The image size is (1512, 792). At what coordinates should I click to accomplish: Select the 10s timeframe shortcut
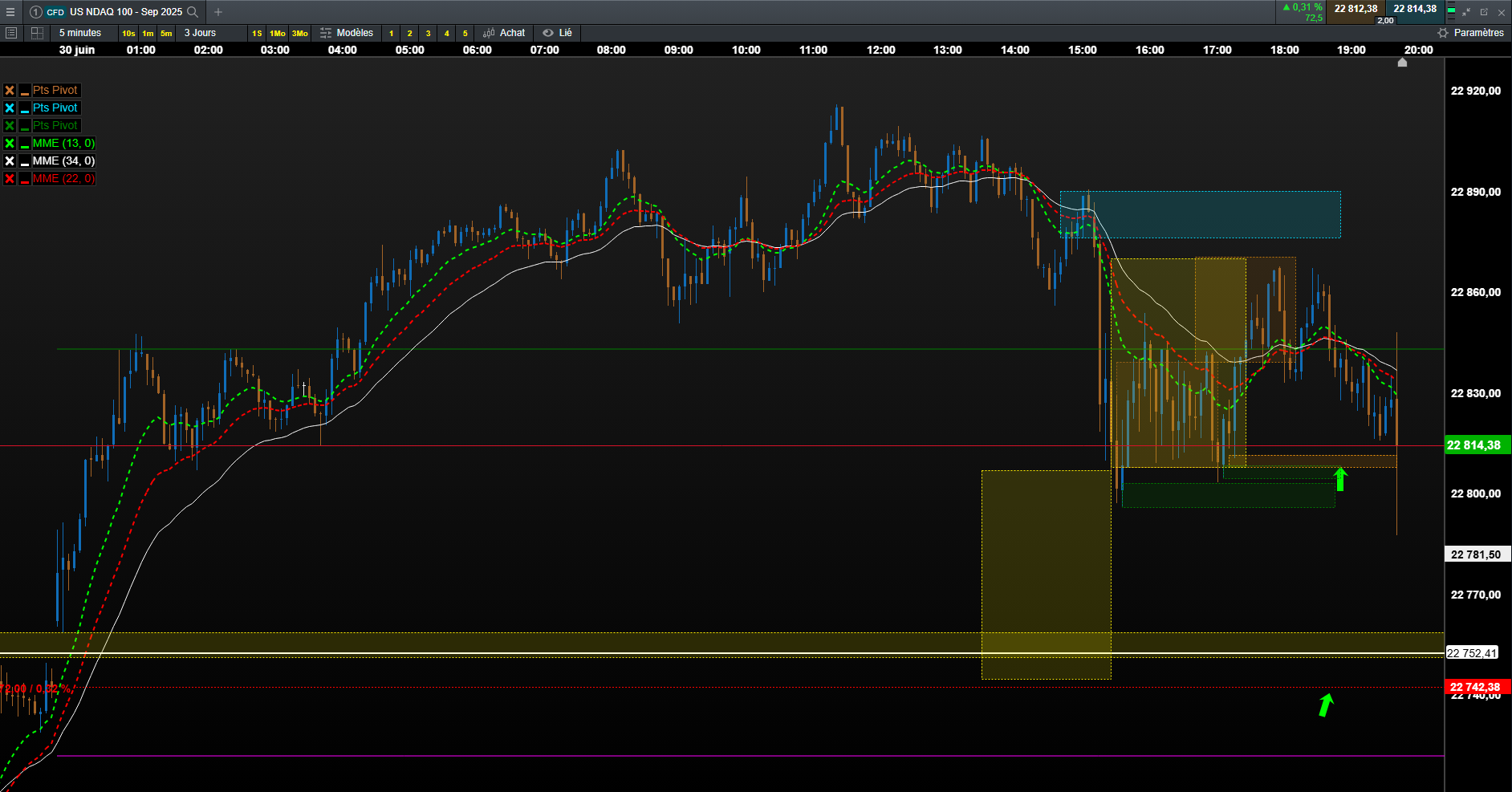(x=128, y=33)
